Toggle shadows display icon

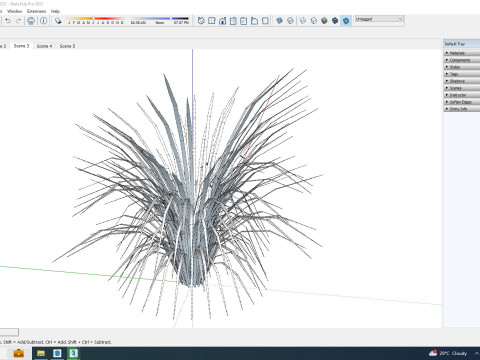58,21
